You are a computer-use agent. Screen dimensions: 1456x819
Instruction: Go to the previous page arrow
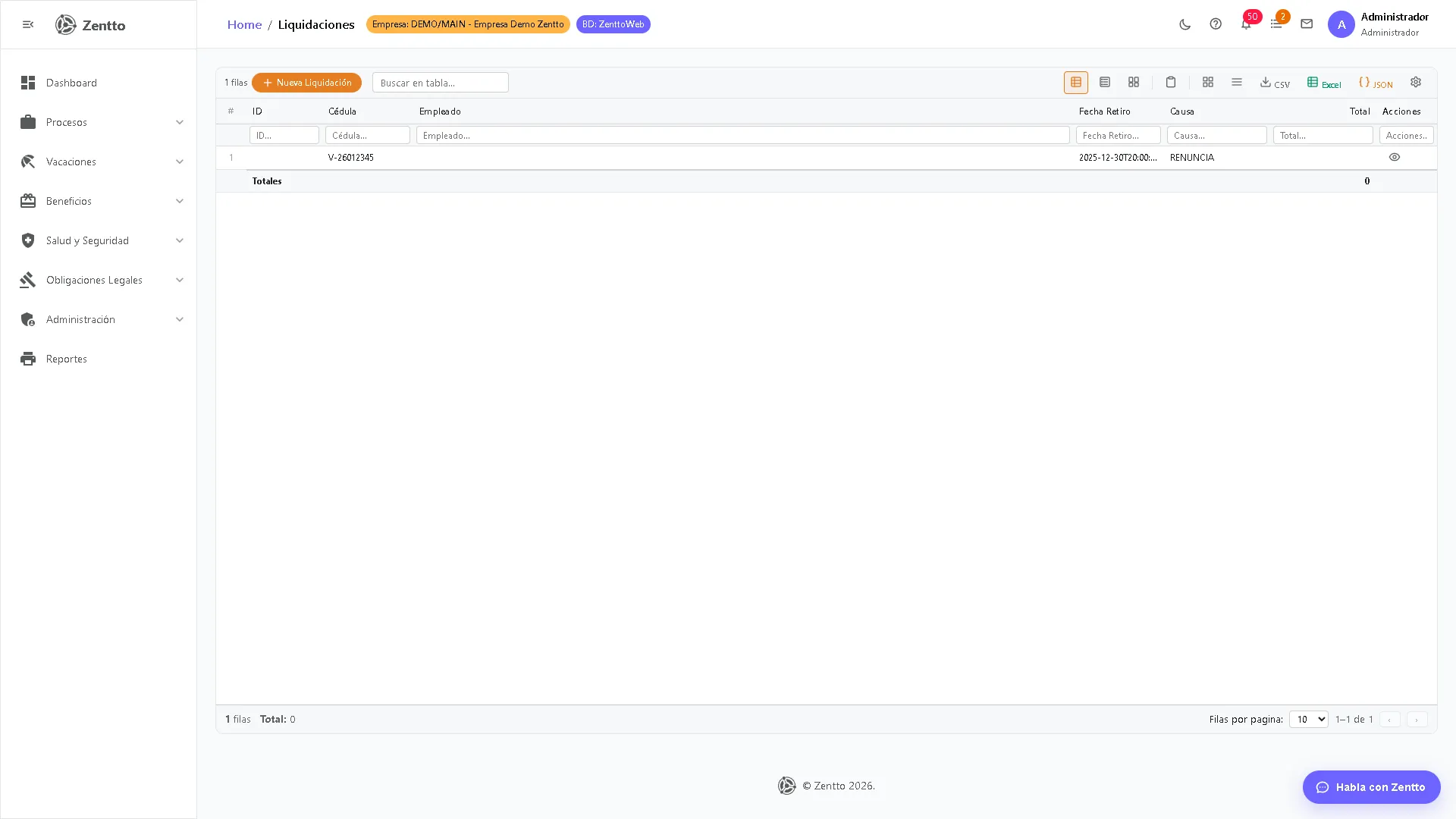coord(1389,720)
